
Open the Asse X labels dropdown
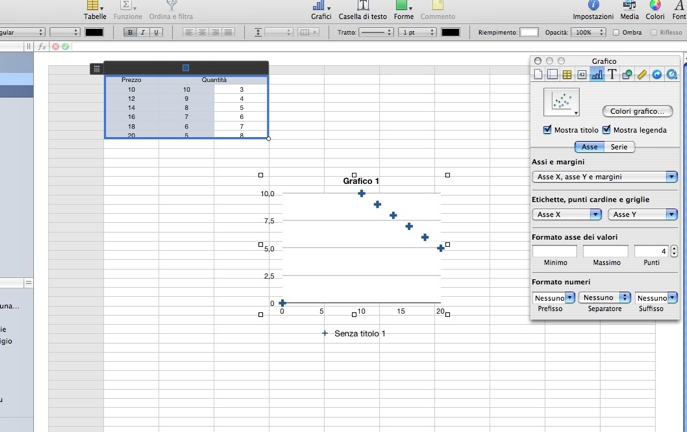(x=567, y=214)
